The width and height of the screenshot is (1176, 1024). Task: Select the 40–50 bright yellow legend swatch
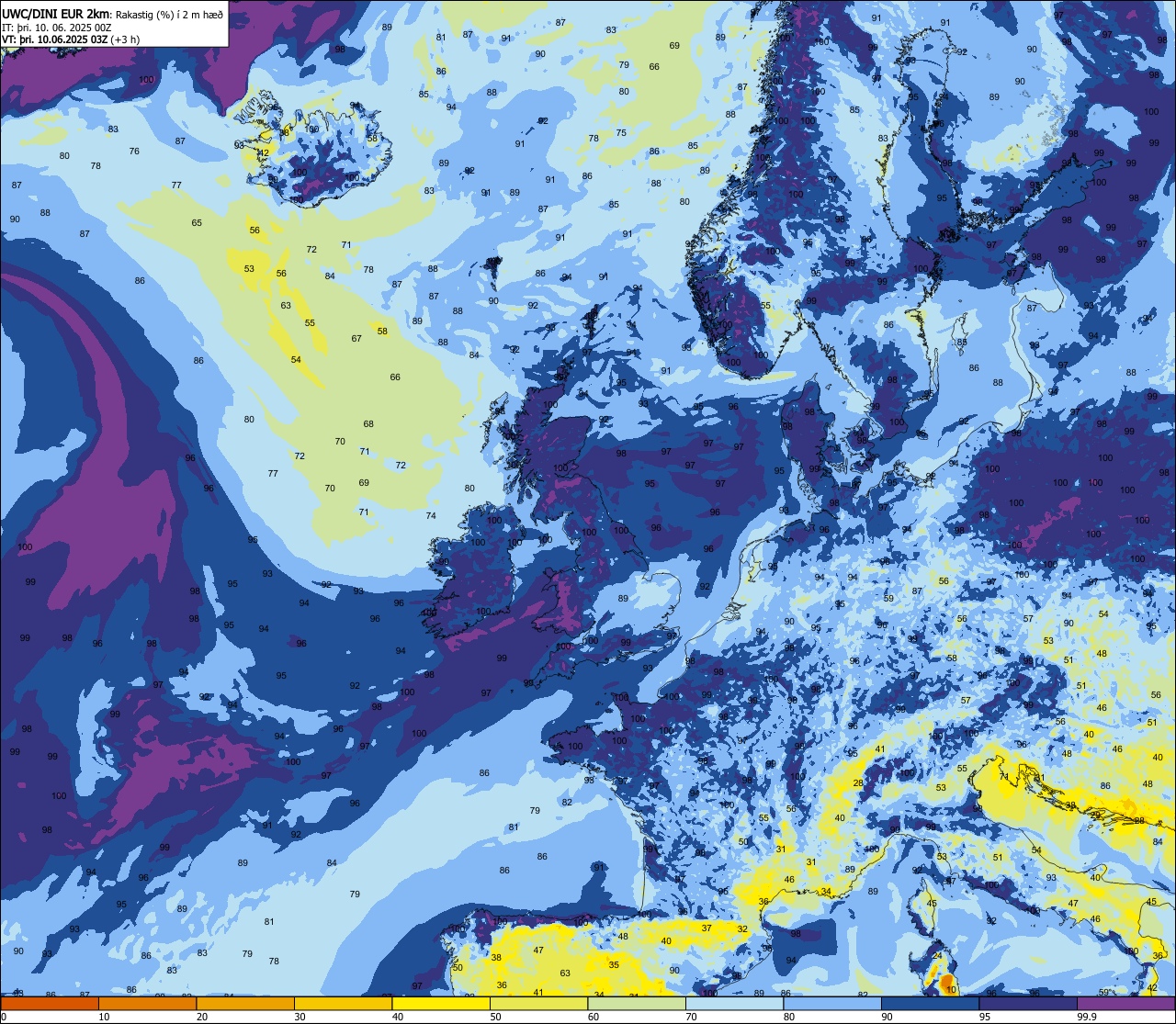coord(441,1003)
